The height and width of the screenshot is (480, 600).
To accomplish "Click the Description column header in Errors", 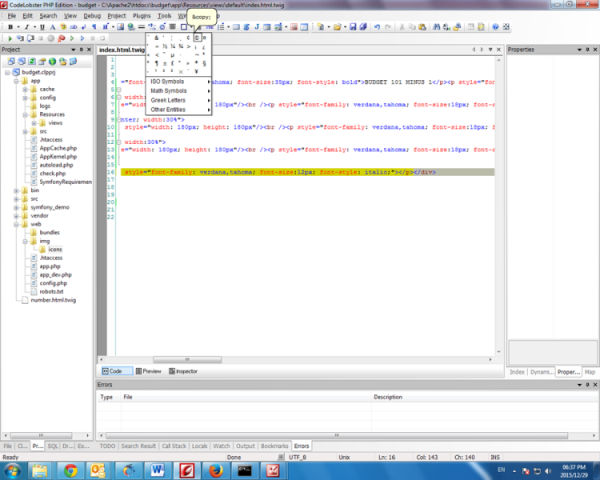I will tap(387, 397).
